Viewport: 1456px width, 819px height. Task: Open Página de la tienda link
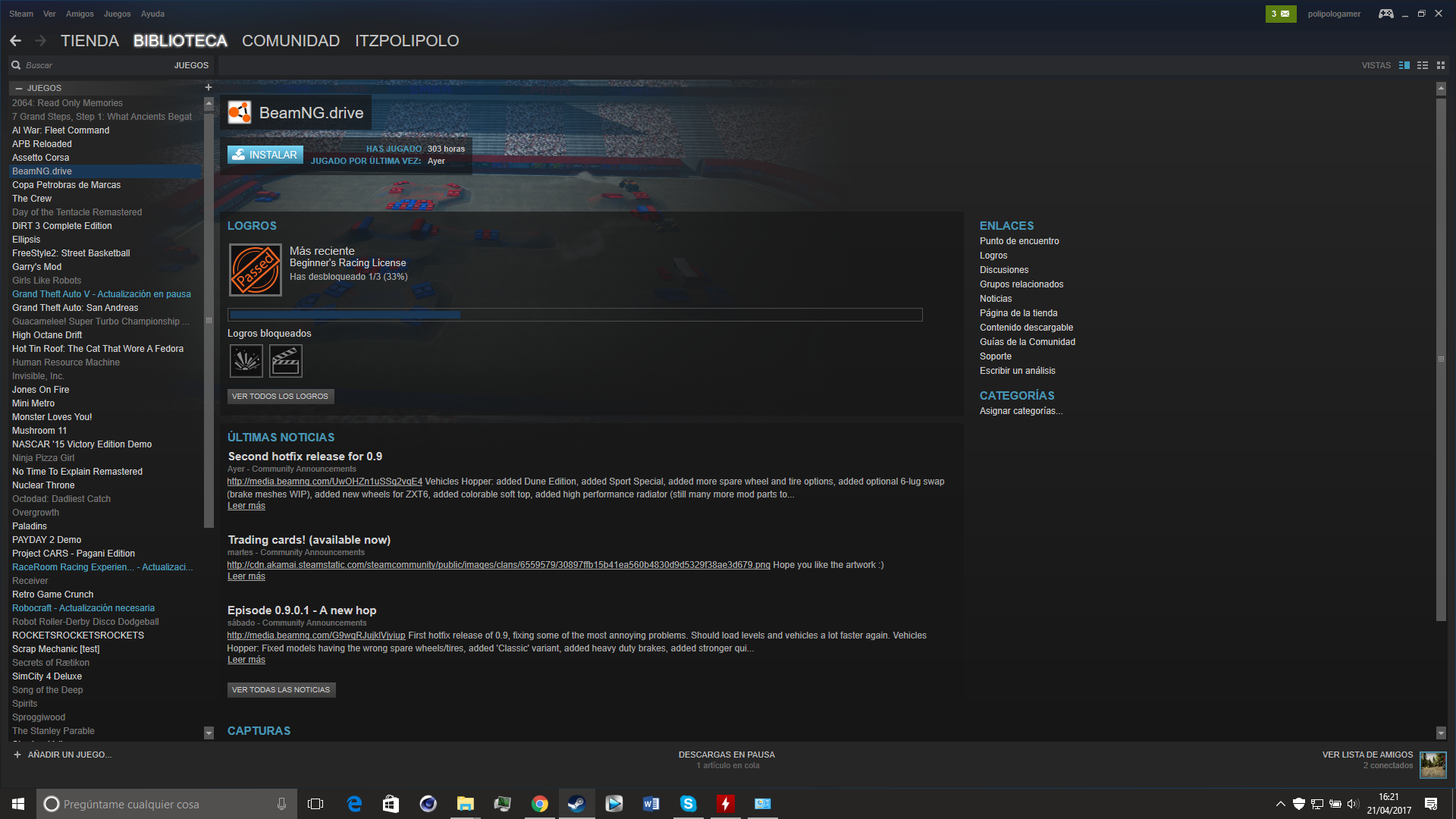pyautogui.click(x=1018, y=313)
